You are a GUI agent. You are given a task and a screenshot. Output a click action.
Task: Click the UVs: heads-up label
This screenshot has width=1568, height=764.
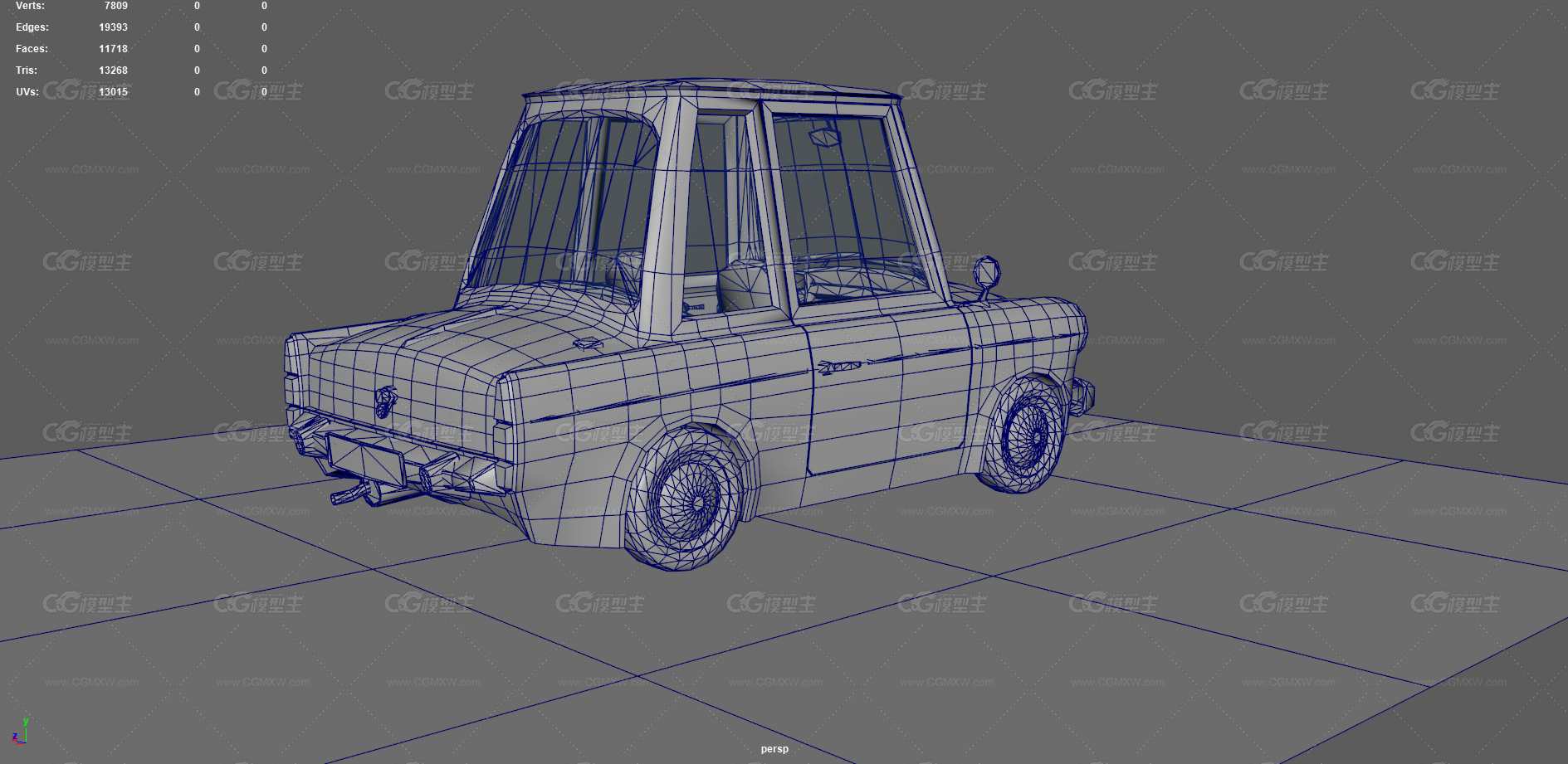pos(27,92)
